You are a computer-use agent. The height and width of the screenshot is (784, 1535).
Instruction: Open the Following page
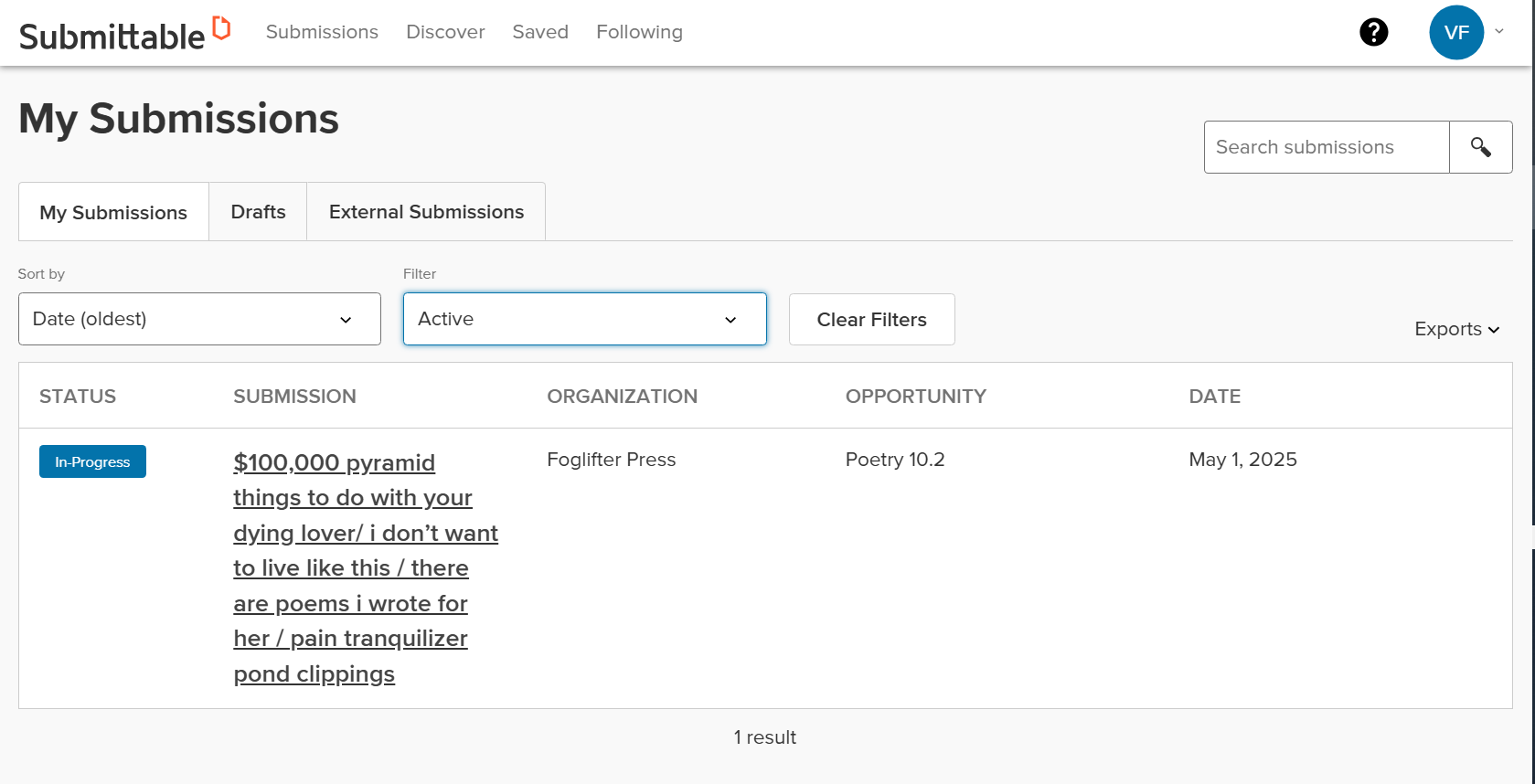[x=639, y=32]
